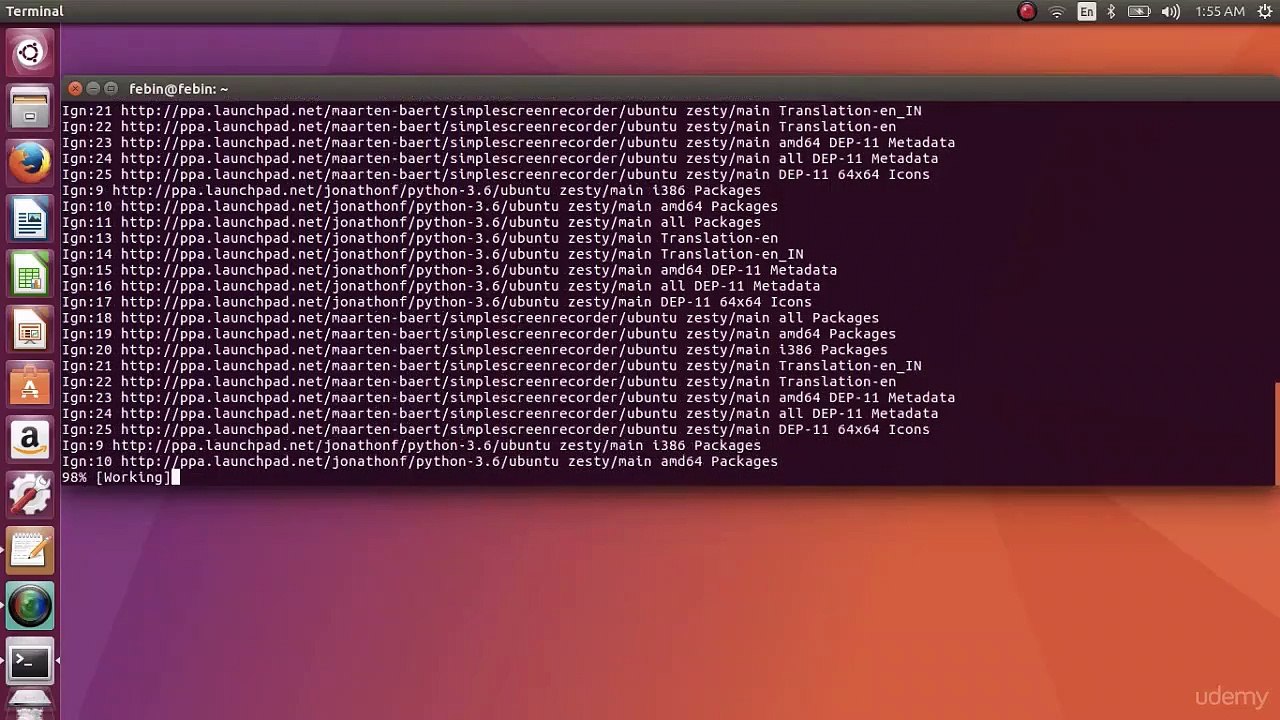
Task: Open LibreOffice Impress from launcher
Action: click(29, 329)
